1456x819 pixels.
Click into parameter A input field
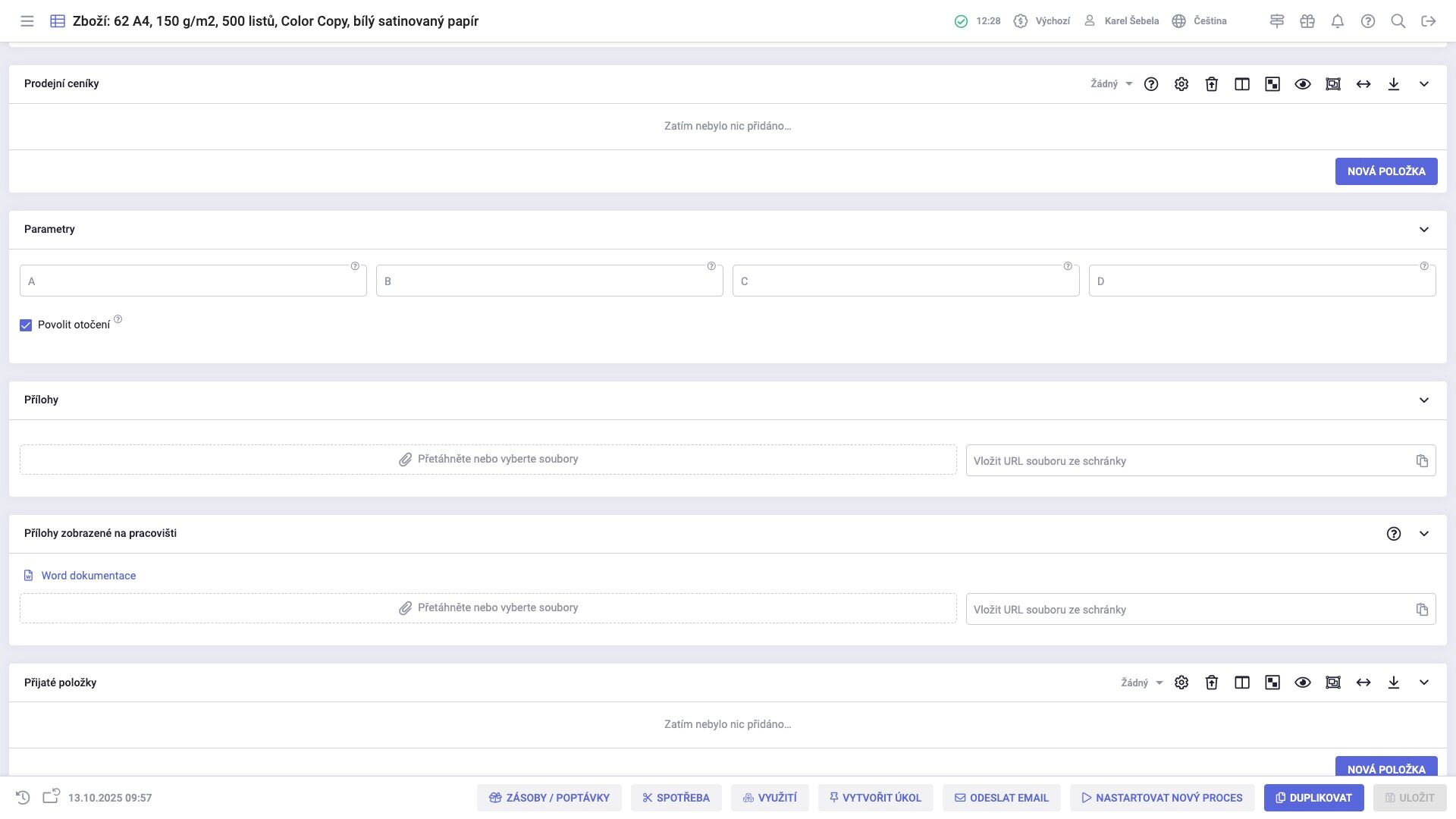click(193, 281)
